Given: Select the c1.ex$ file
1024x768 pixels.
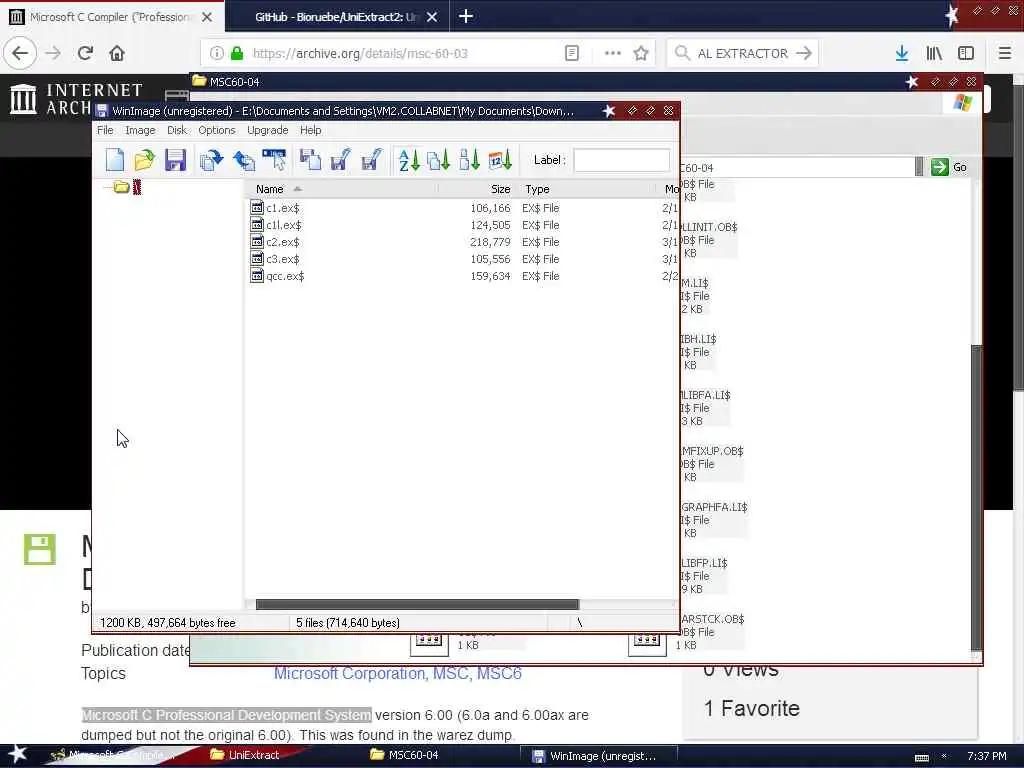Looking at the screenshot, I should [x=276, y=208].
